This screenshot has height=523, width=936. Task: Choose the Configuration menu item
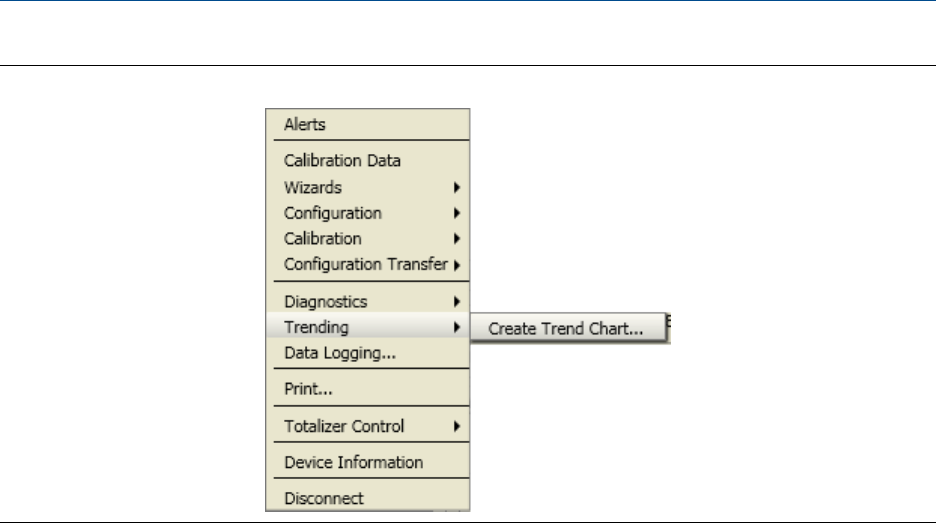tap(333, 213)
